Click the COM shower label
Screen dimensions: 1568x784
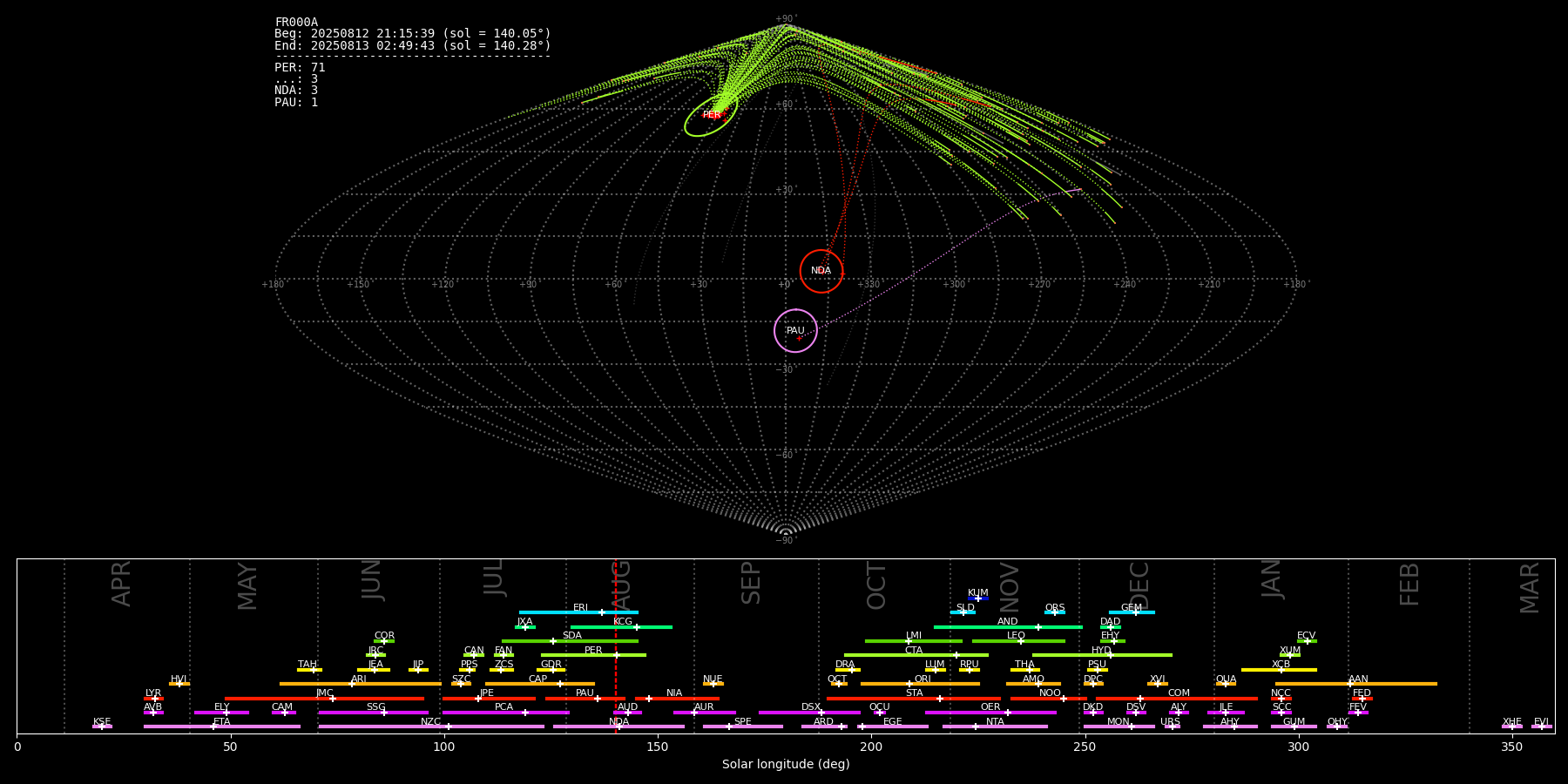click(1179, 693)
